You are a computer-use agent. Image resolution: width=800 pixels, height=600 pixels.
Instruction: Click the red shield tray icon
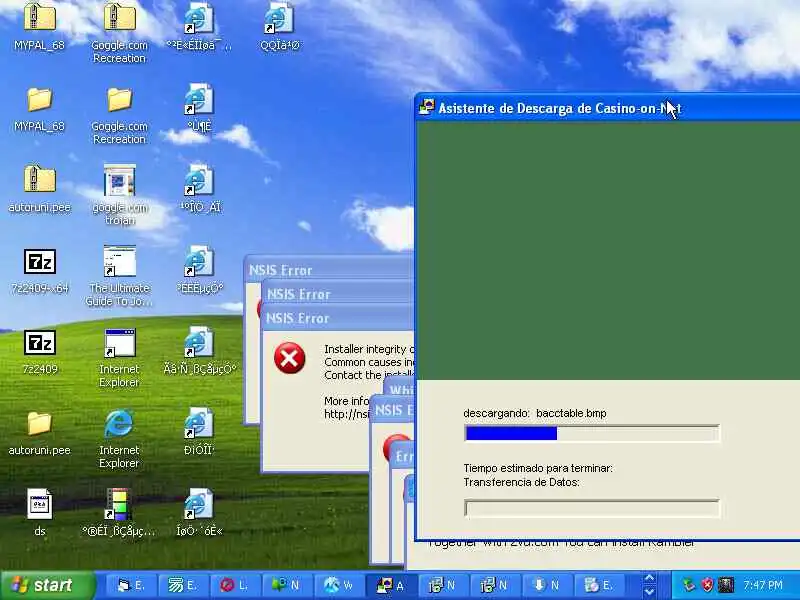click(707, 585)
